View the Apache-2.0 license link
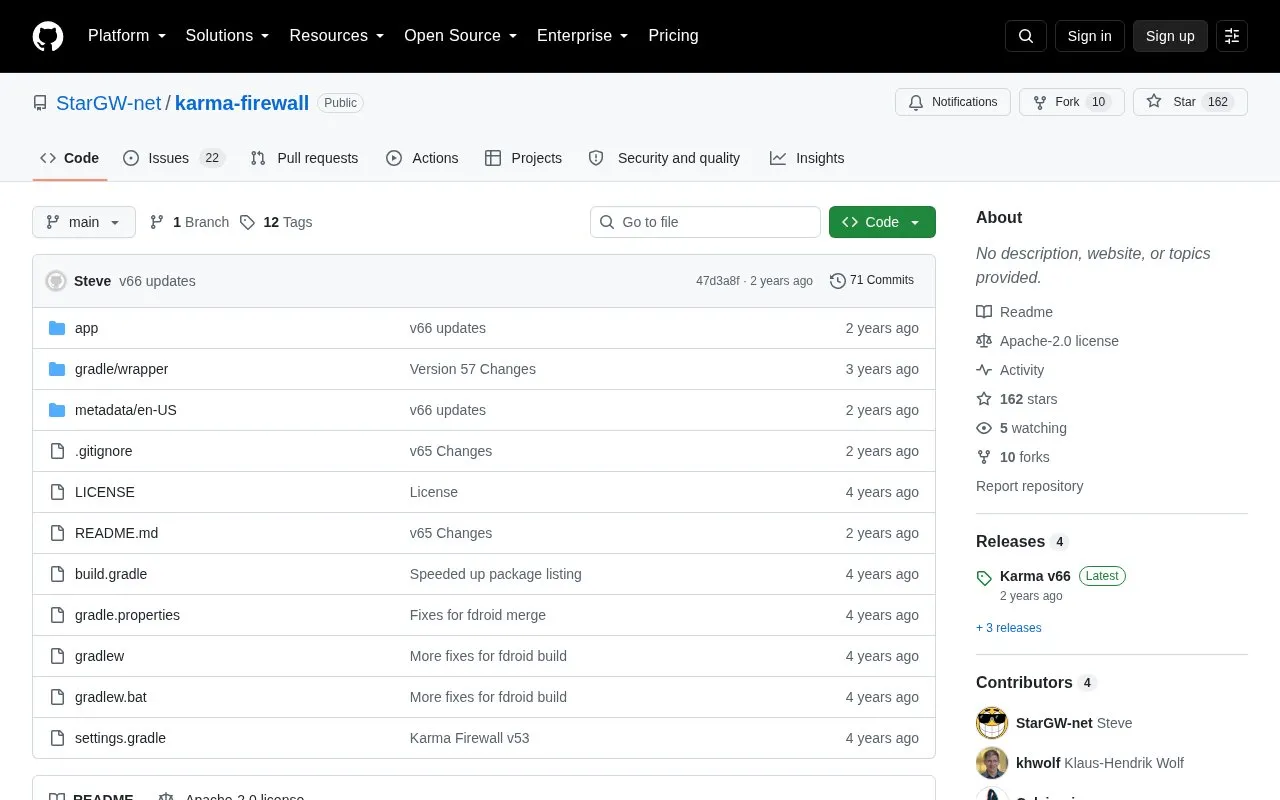1280x800 pixels. point(1047,341)
